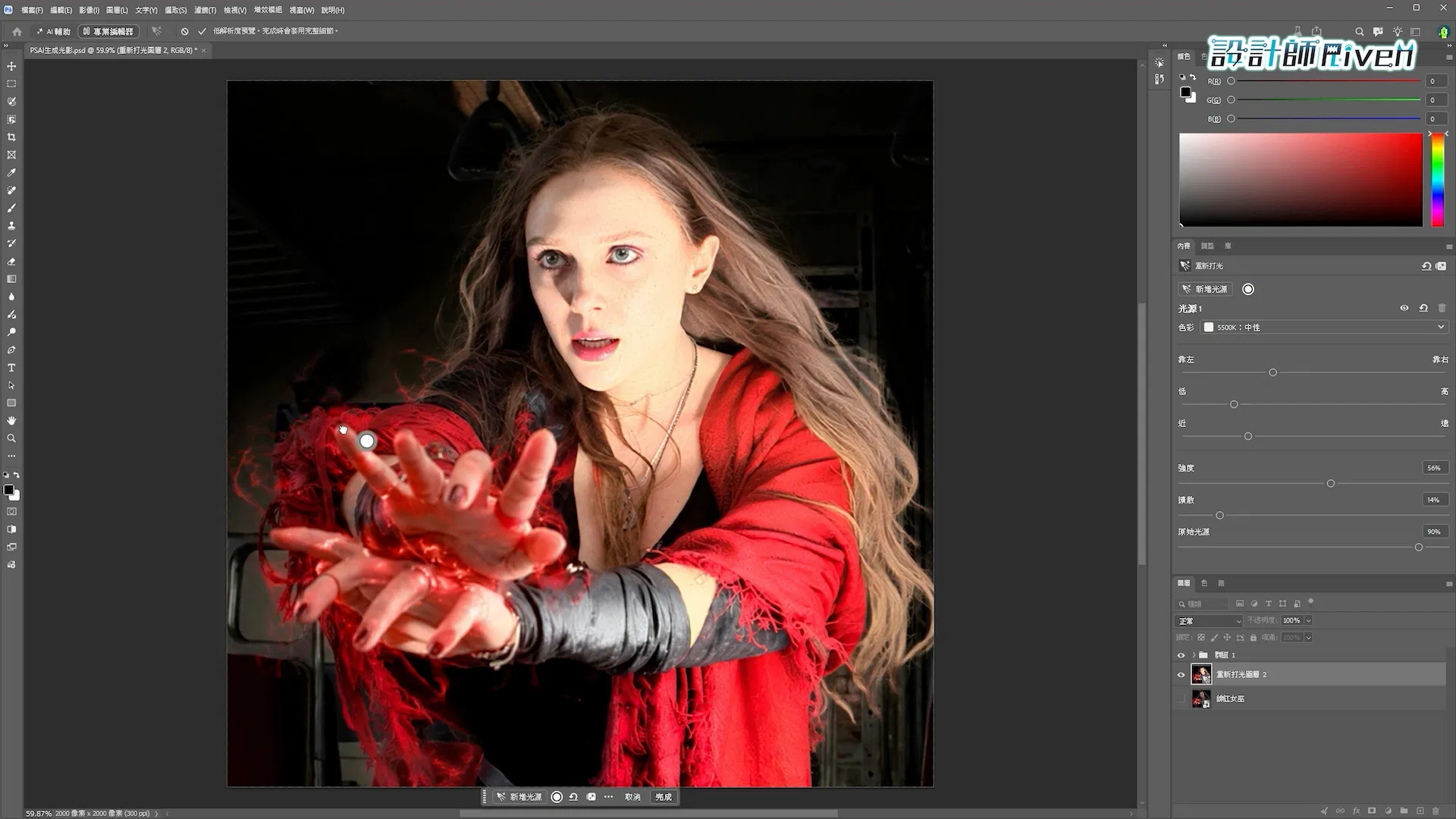The image size is (1456, 819).
Task: Click the 專業編輯器 button
Action: point(108,32)
